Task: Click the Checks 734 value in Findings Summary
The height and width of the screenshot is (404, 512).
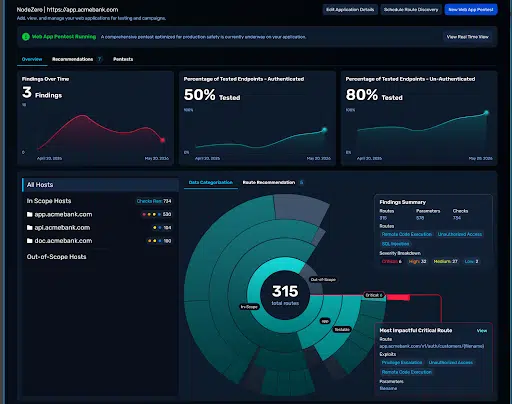Action: 457,218
